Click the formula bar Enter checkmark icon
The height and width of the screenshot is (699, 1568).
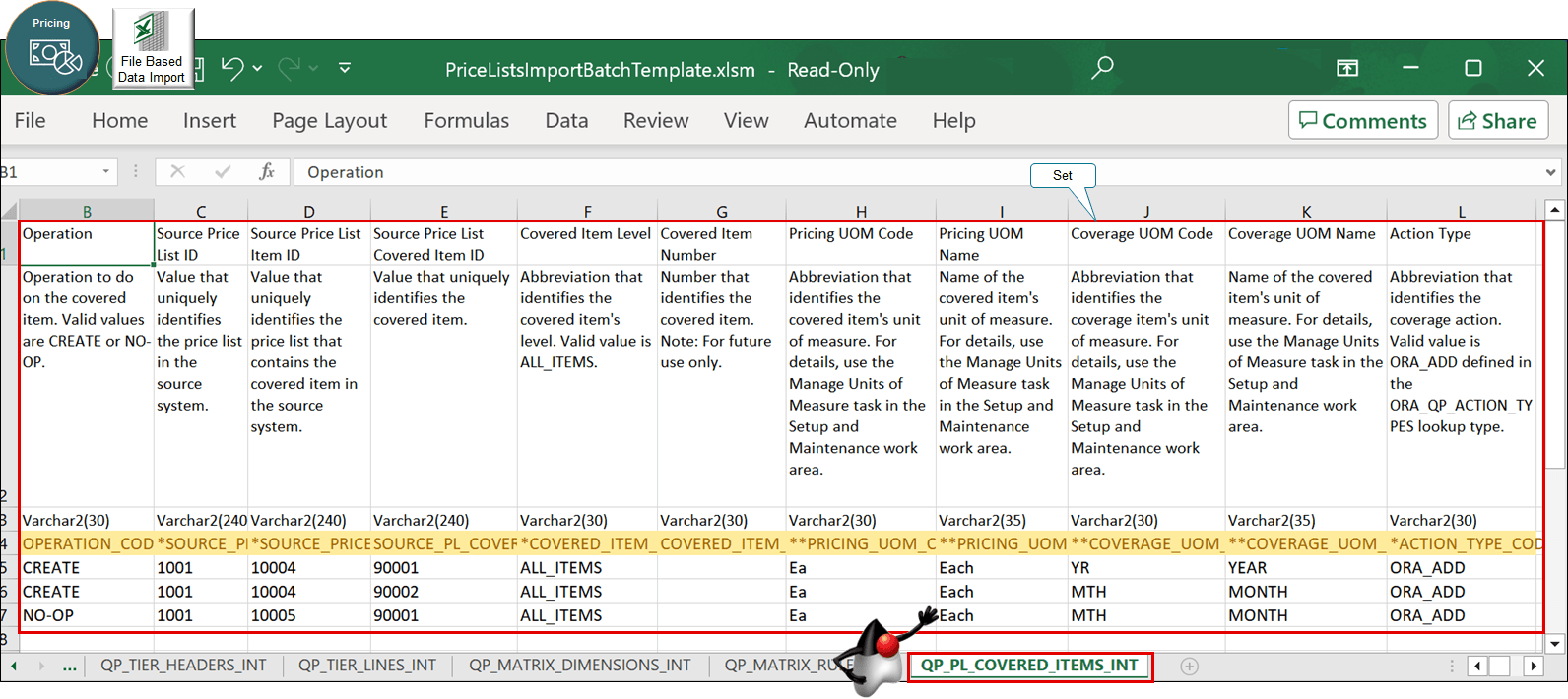(x=223, y=172)
